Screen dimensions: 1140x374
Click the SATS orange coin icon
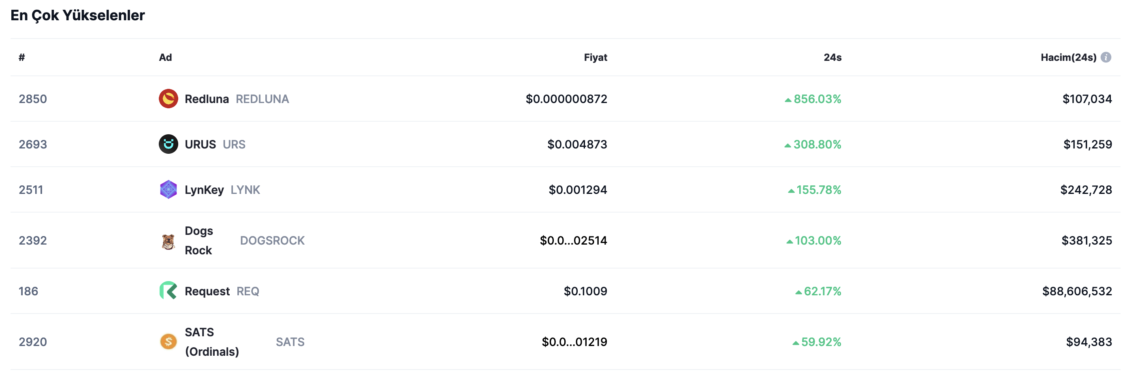(168, 341)
